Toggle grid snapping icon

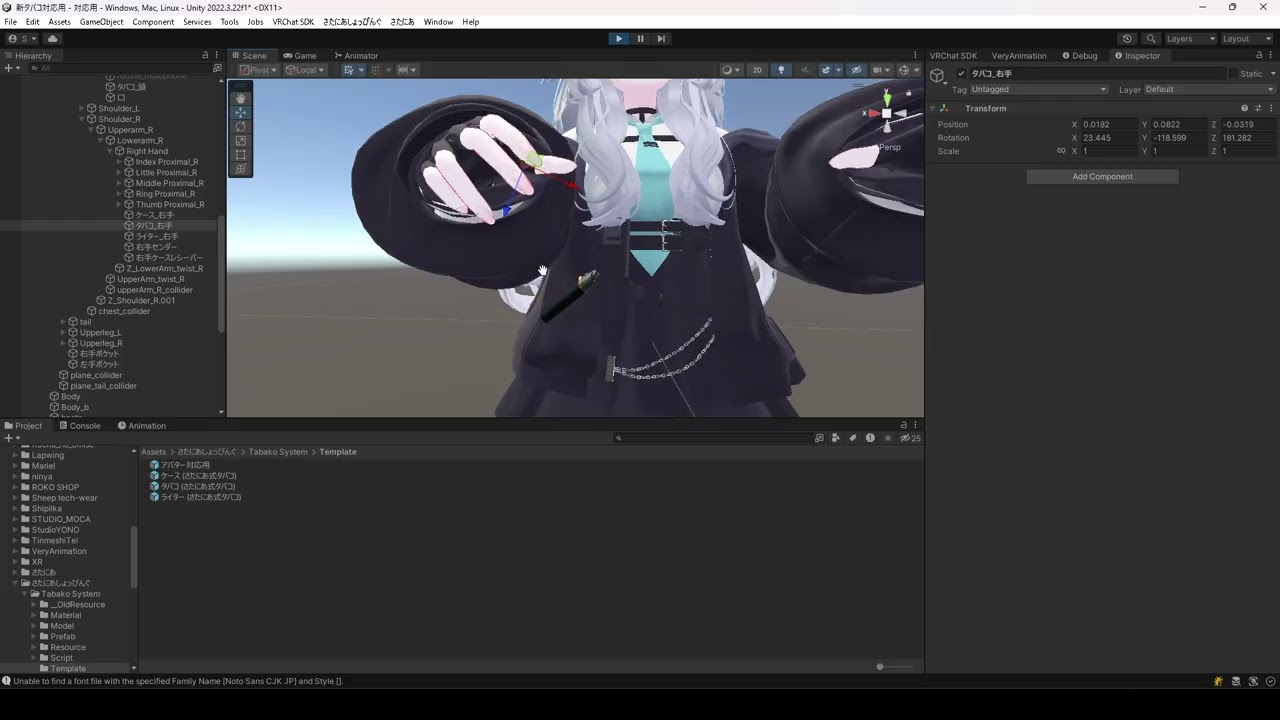click(x=349, y=70)
